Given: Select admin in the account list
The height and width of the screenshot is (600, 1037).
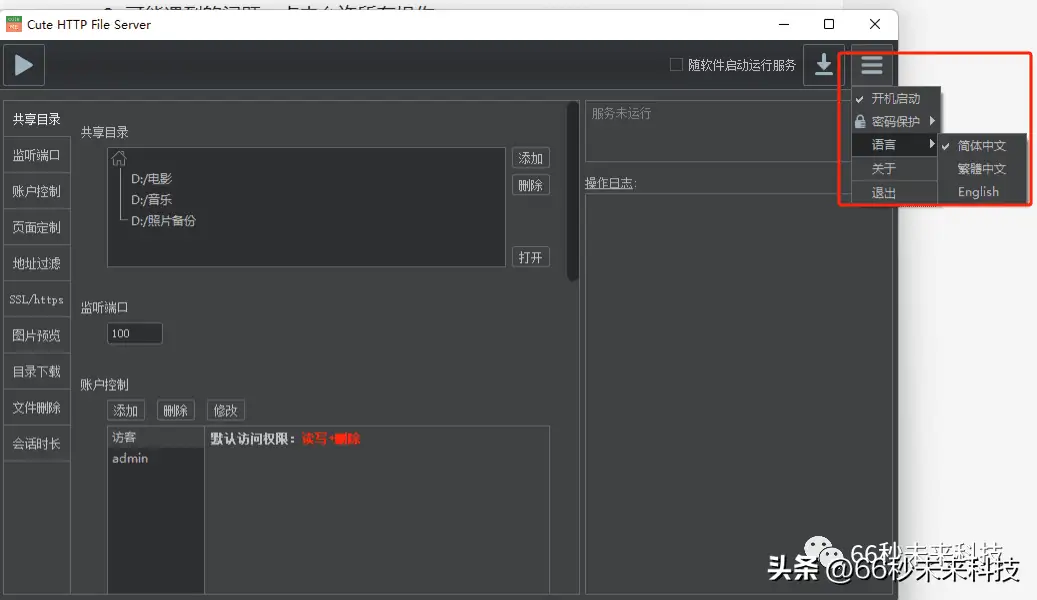Looking at the screenshot, I should point(127,458).
